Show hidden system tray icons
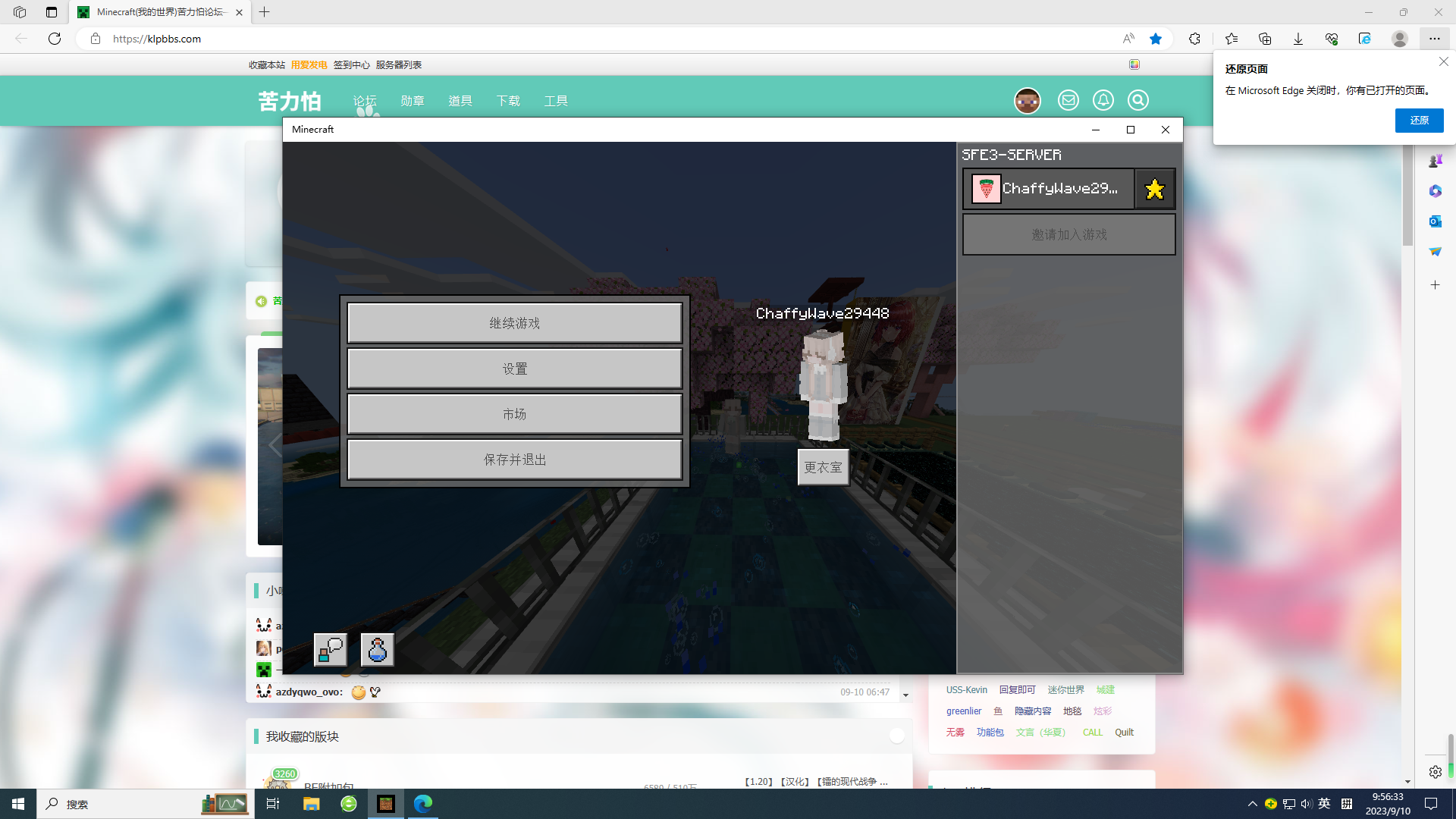Image resolution: width=1456 pixels, height=819 pixels. point(1252,804)
